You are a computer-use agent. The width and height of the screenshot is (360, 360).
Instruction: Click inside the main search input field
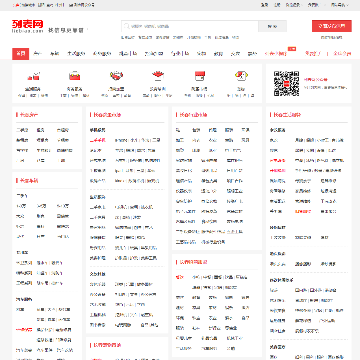(x=190, y=26)
